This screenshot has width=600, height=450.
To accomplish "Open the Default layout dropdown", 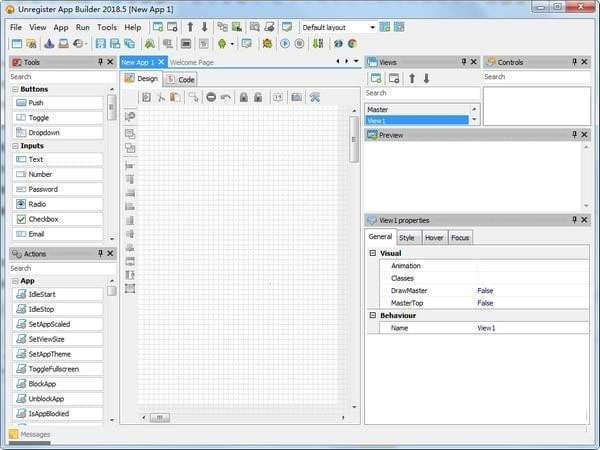I will click(x=339, y=28).
